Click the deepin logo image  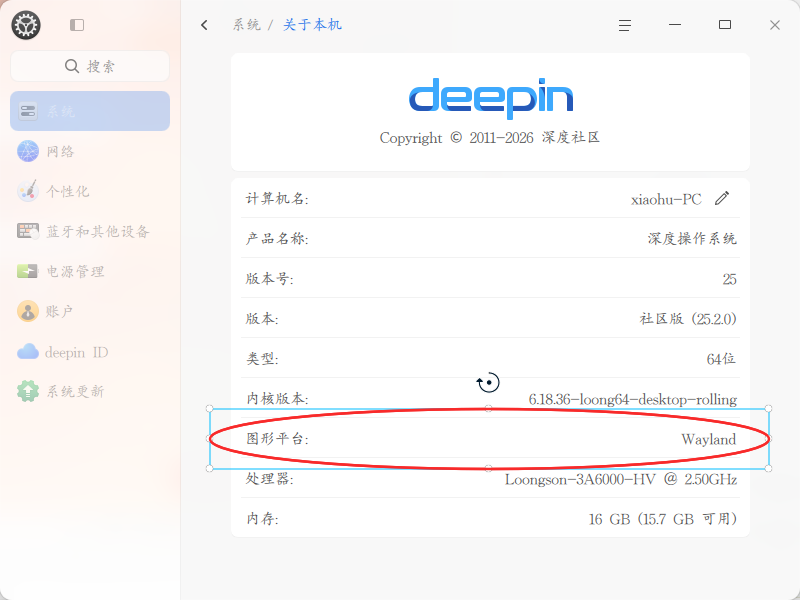[x=491, y=98]
